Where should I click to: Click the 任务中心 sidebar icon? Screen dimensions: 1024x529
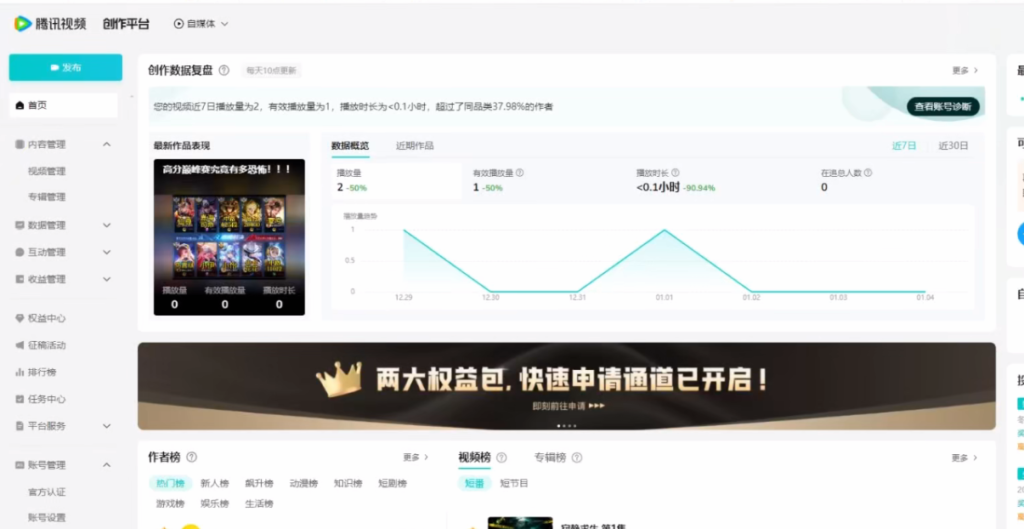coord(20,399)
